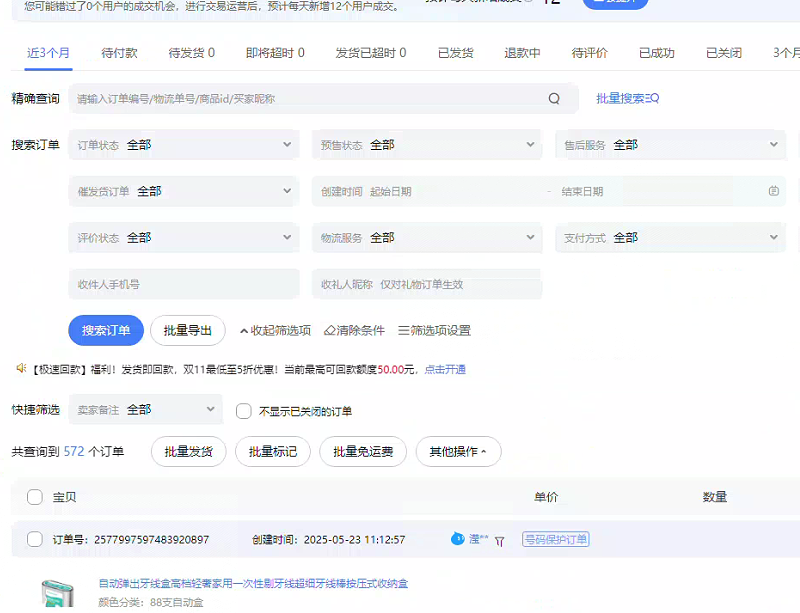Image resolution: width=800 pixels, height=613 pixels.
Task: Collapse filters with 收起筛选项
Action: [275, 331]
